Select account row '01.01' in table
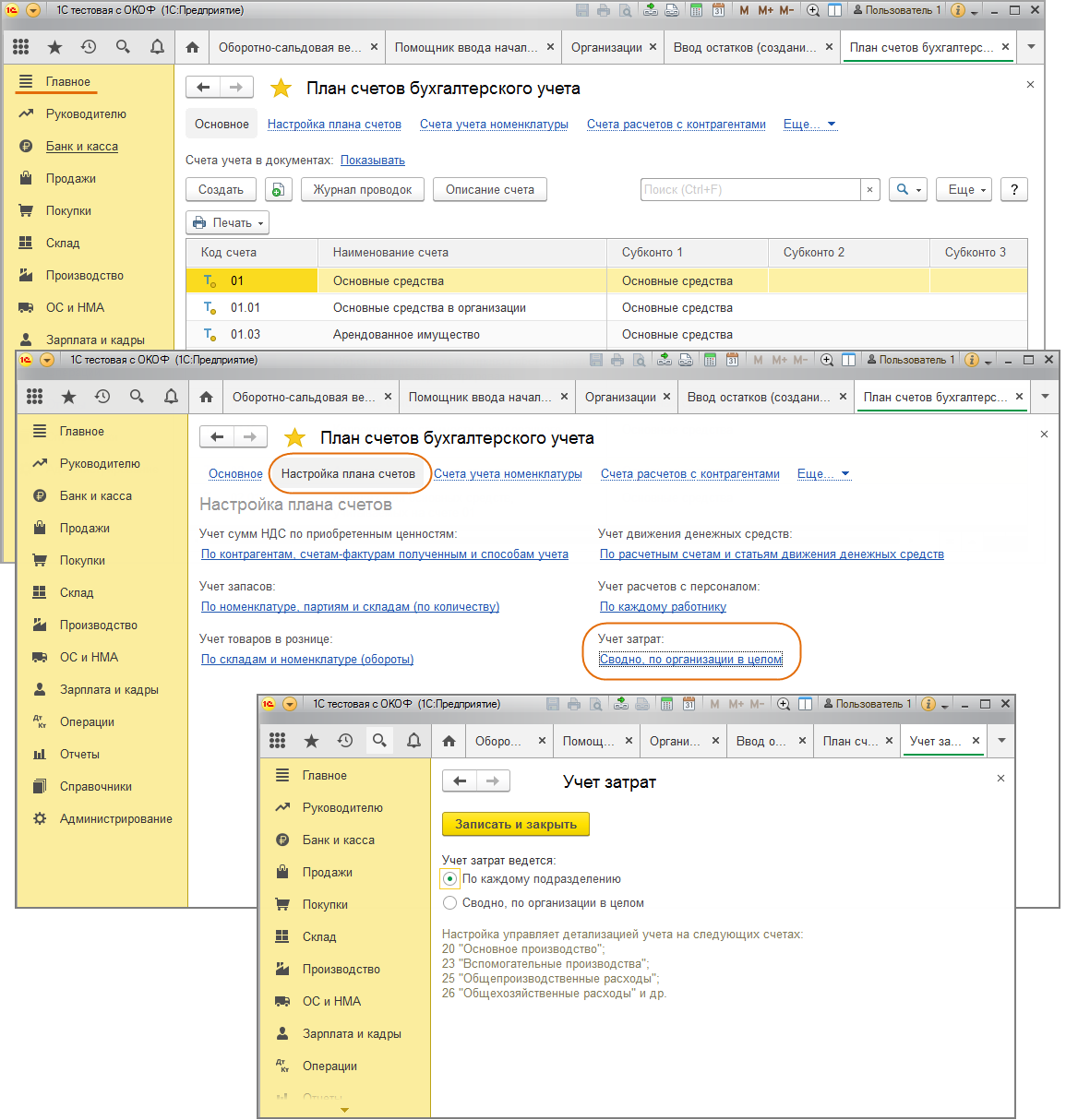The height and width of the screenshot is (1120, 1066). 606,307
